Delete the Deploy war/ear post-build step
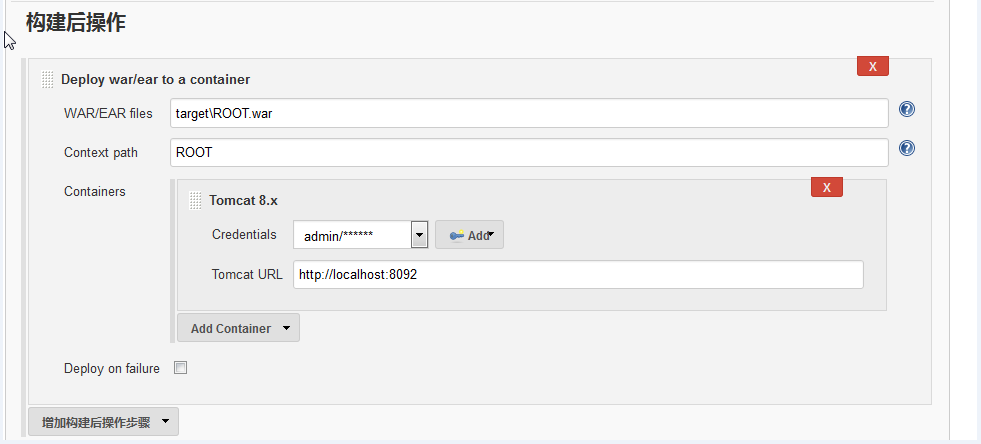Viewport: 981px width, 444px height. (x=872, y=66)
